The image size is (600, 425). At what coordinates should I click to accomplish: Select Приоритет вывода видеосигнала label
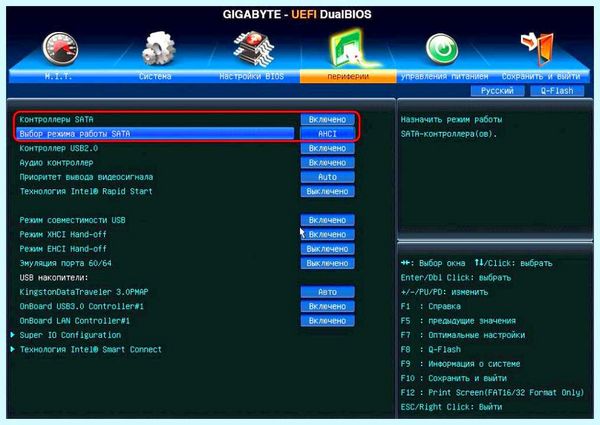[86, 177]
